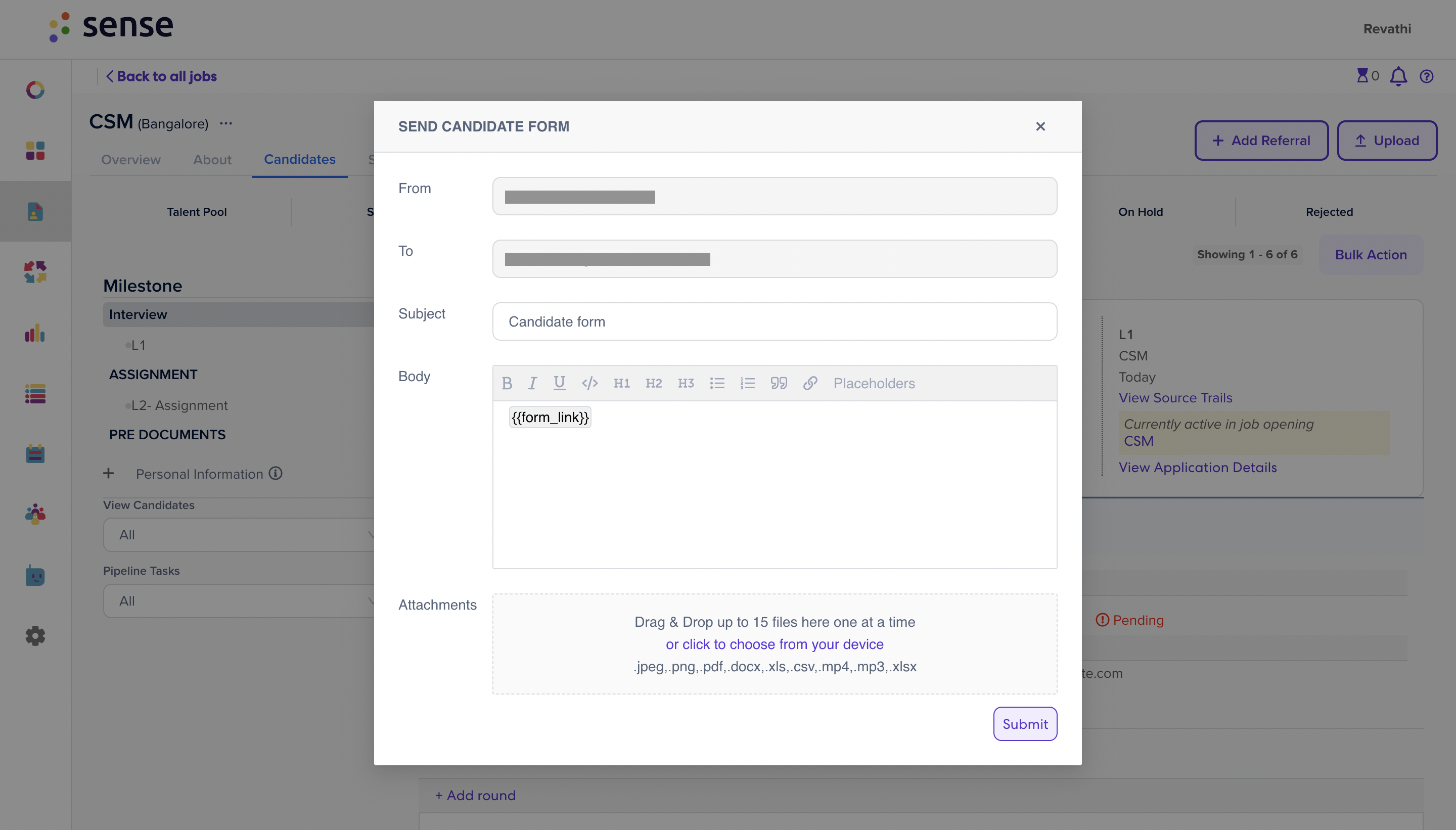Insert bulleted list in body
Image resolution: width=1456 pixels, height=830 pixels.
click(x=717, y=383)
